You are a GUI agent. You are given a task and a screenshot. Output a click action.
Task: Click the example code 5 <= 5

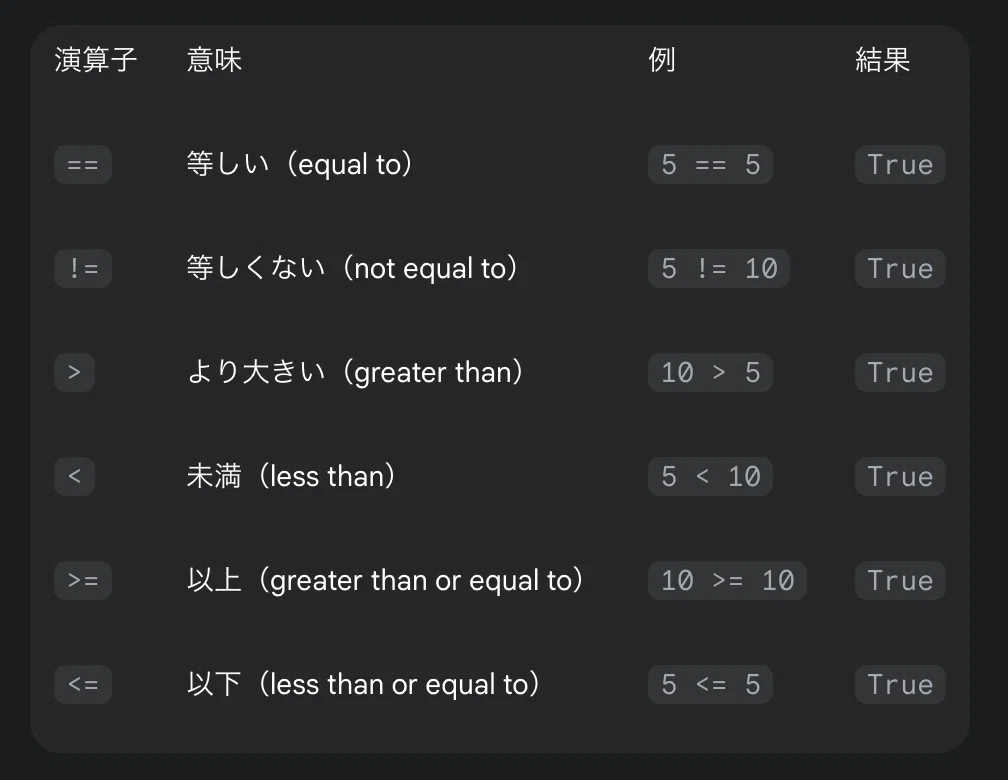(x=710, y=684)
